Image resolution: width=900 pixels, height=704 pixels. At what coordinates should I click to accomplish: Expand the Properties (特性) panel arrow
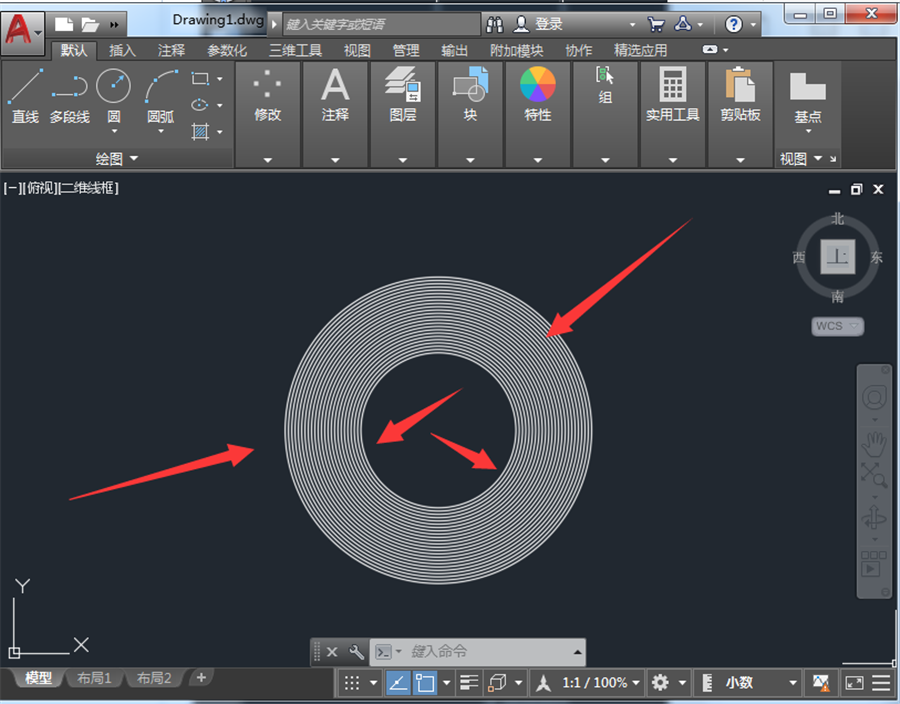point(538,160)
